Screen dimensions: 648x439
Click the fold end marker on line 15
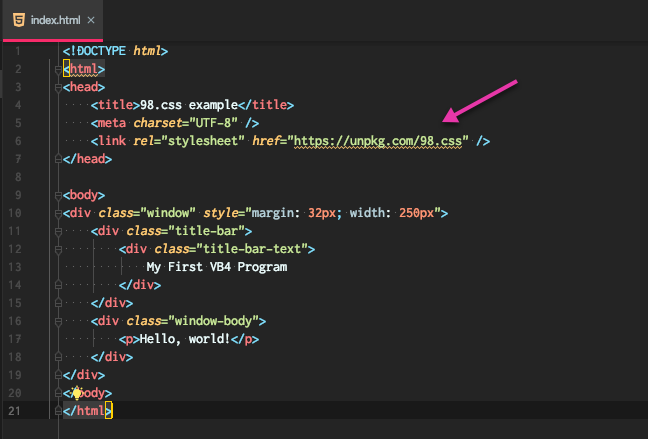click(x=58, y=303)
